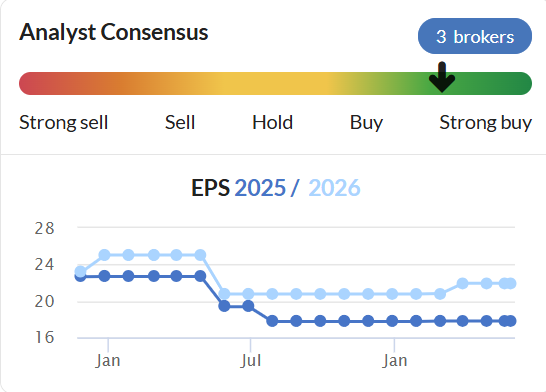
Task: Select the Hold rating label
Action: [272, 123]
